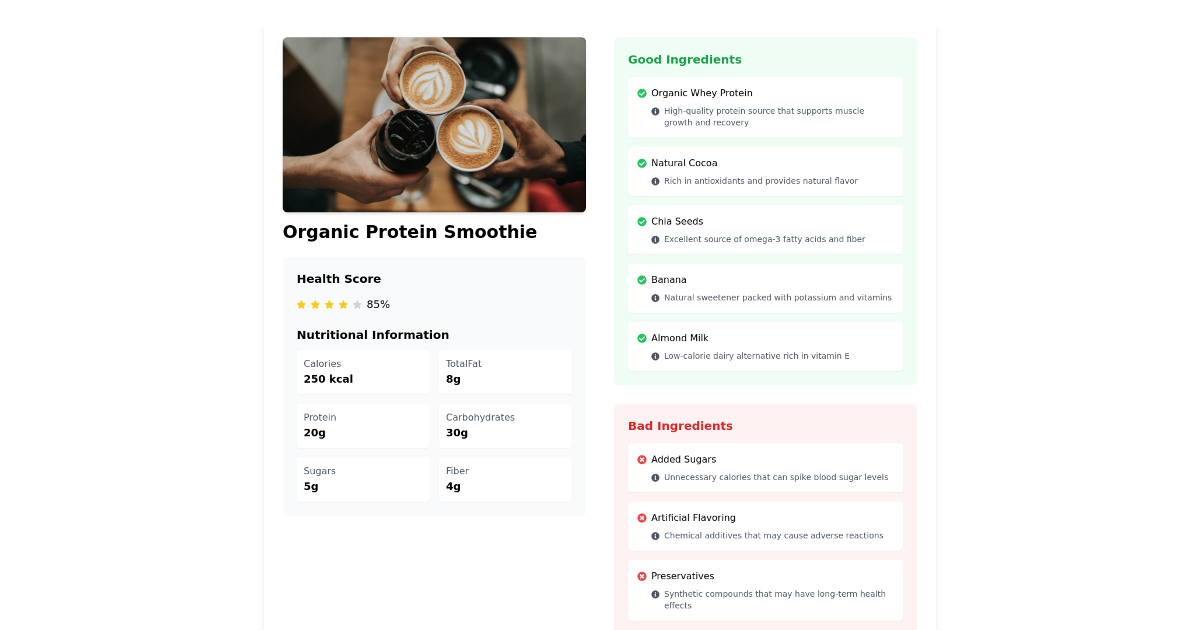
Task: Click the coffee cups product image
Action: (x=434, y=124)
